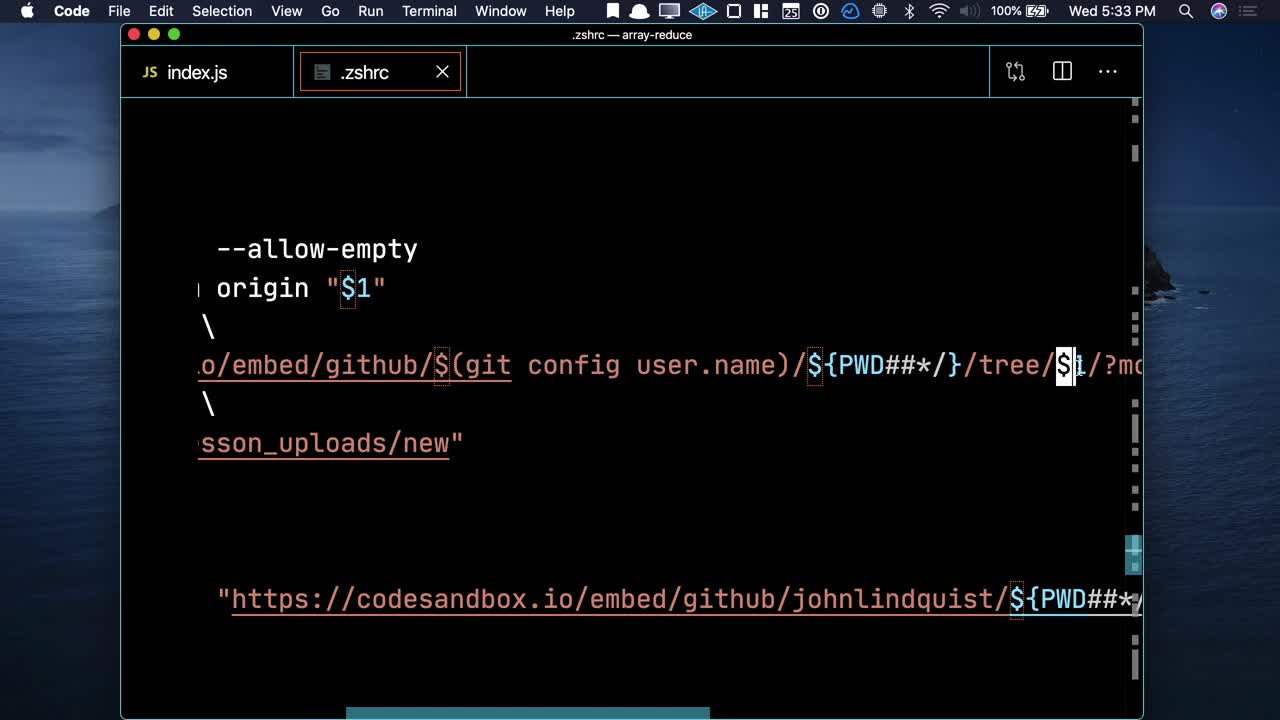Click the Bluetooth menu bar icon
This screenshot has height=720, width=1280.
[x=909, y=11]
